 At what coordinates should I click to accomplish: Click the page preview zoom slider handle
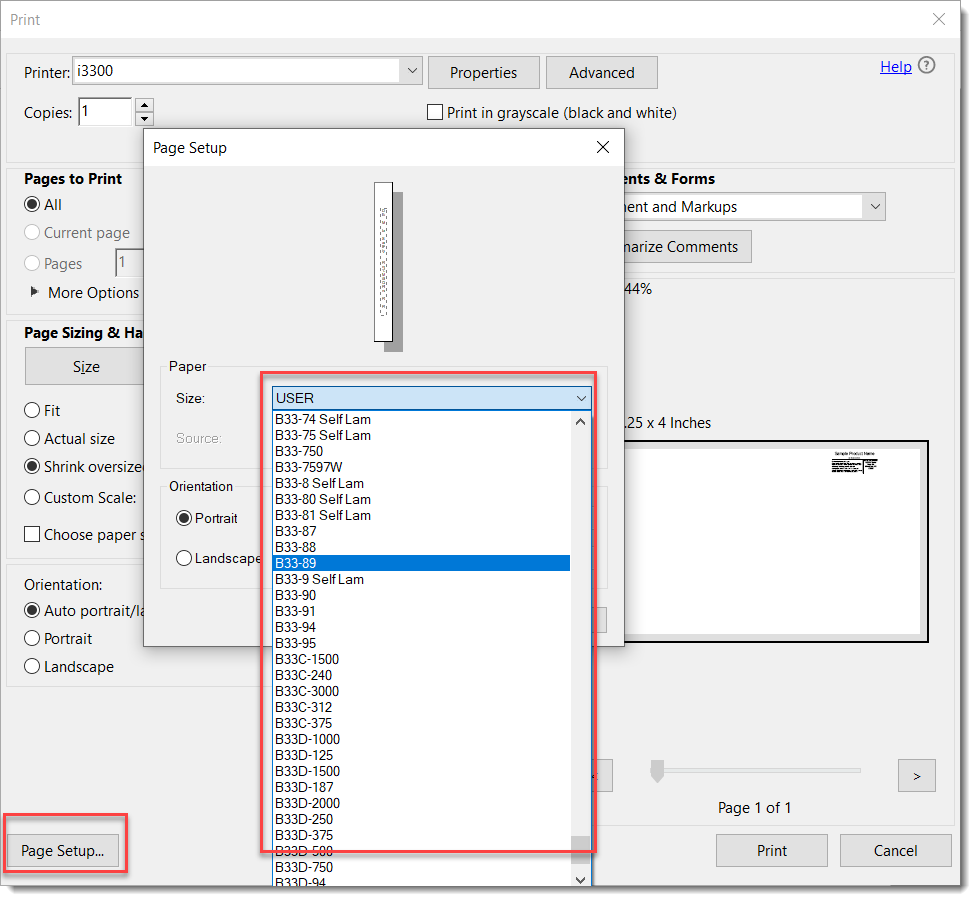(x=657, y=771)
